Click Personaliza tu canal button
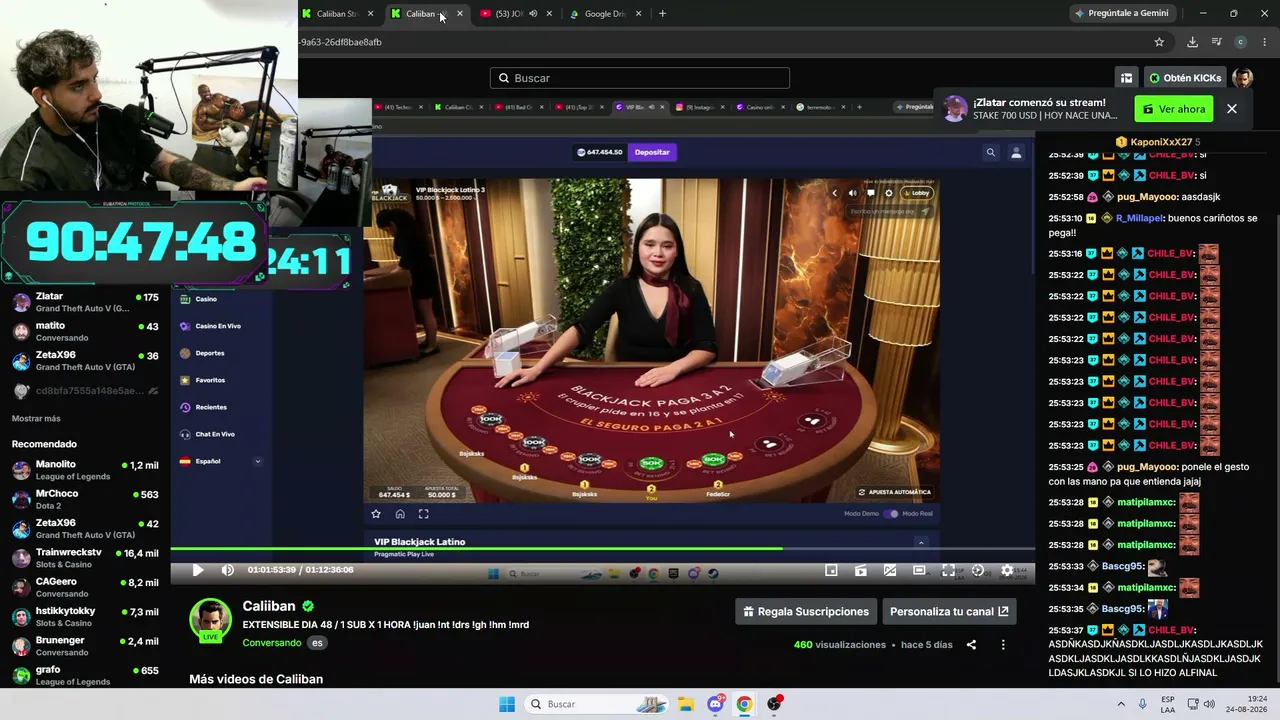 click(949, 611)
